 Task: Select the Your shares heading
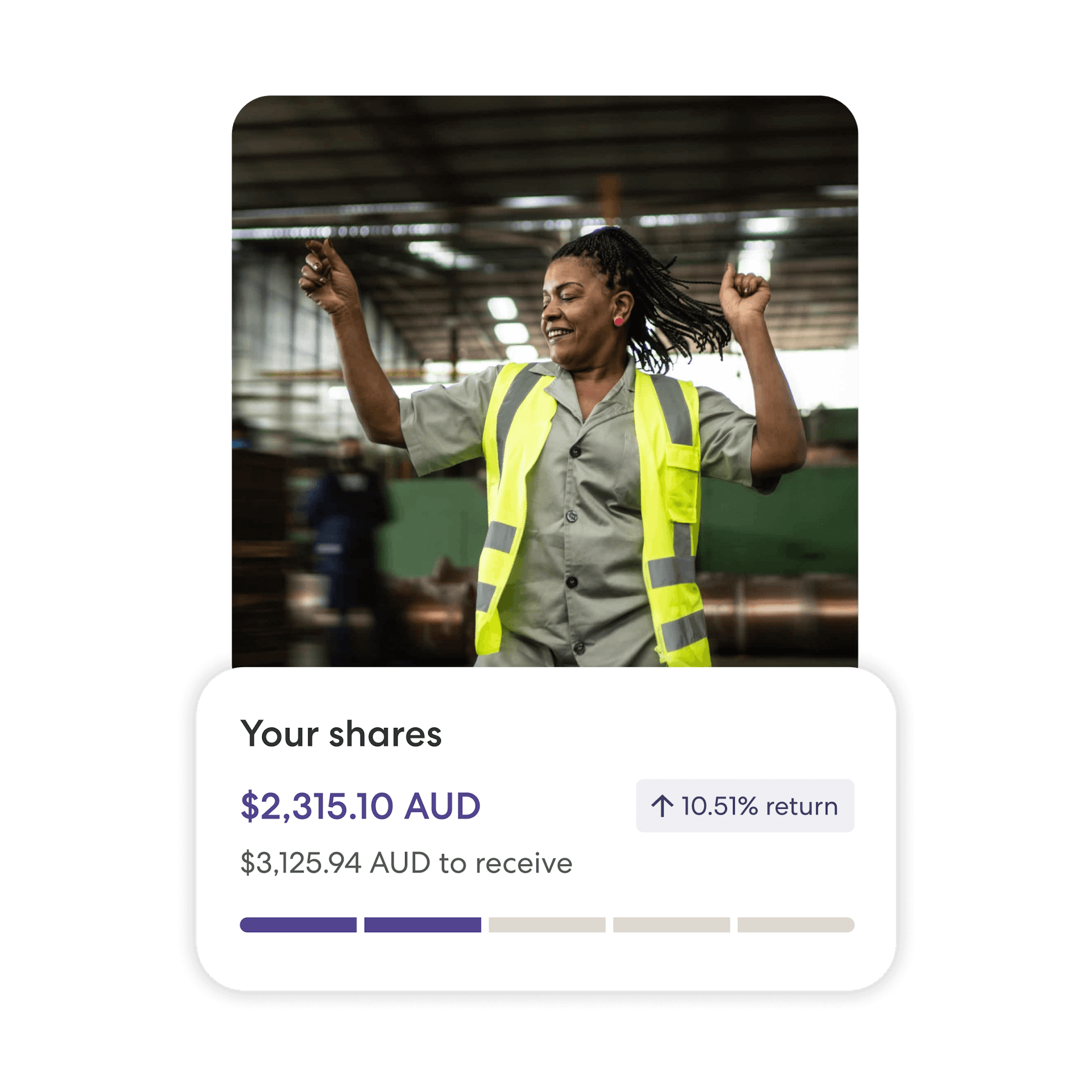(341, 734)
